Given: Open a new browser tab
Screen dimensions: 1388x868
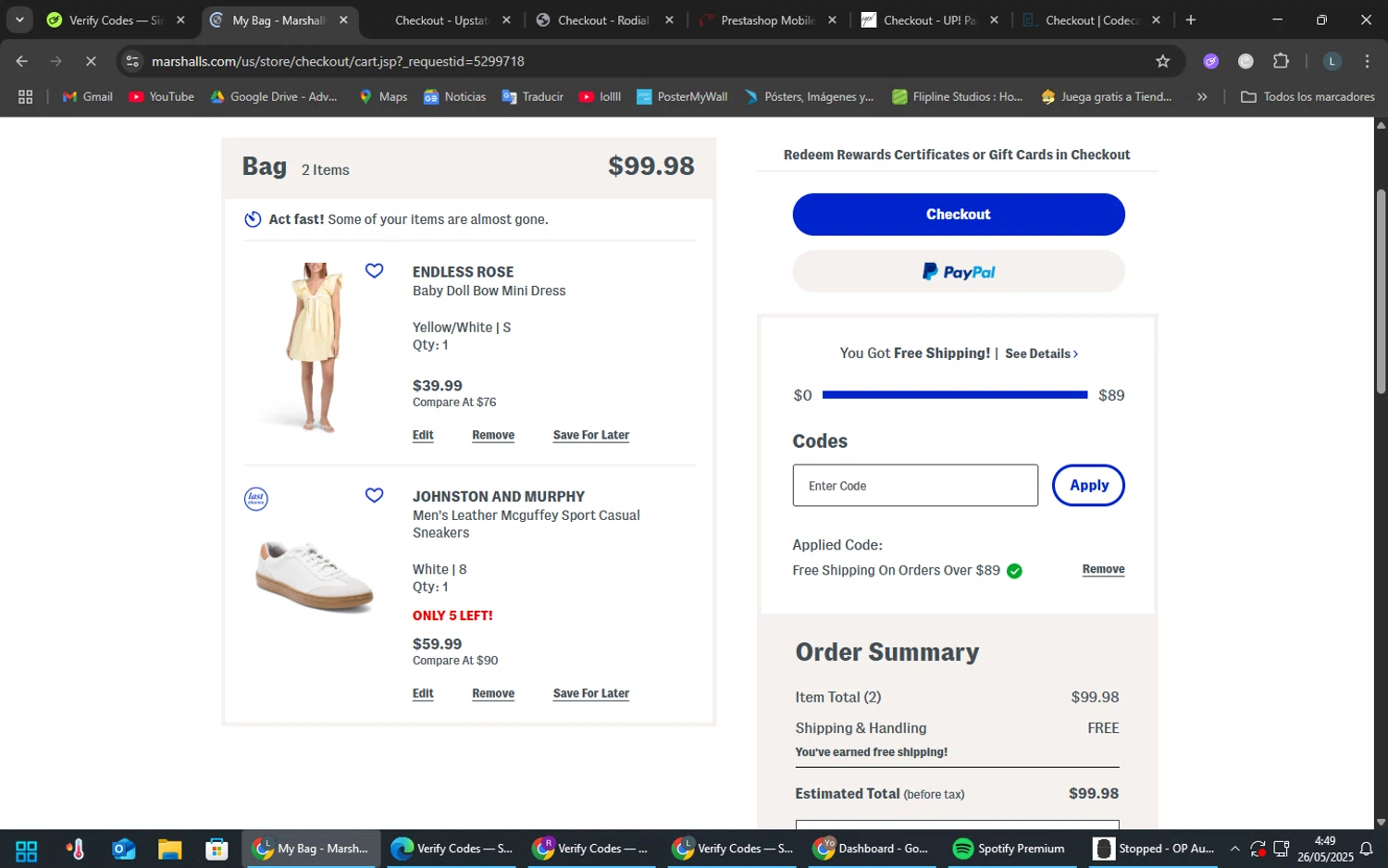Looking at the screenshot, I should click(1191, 19).
